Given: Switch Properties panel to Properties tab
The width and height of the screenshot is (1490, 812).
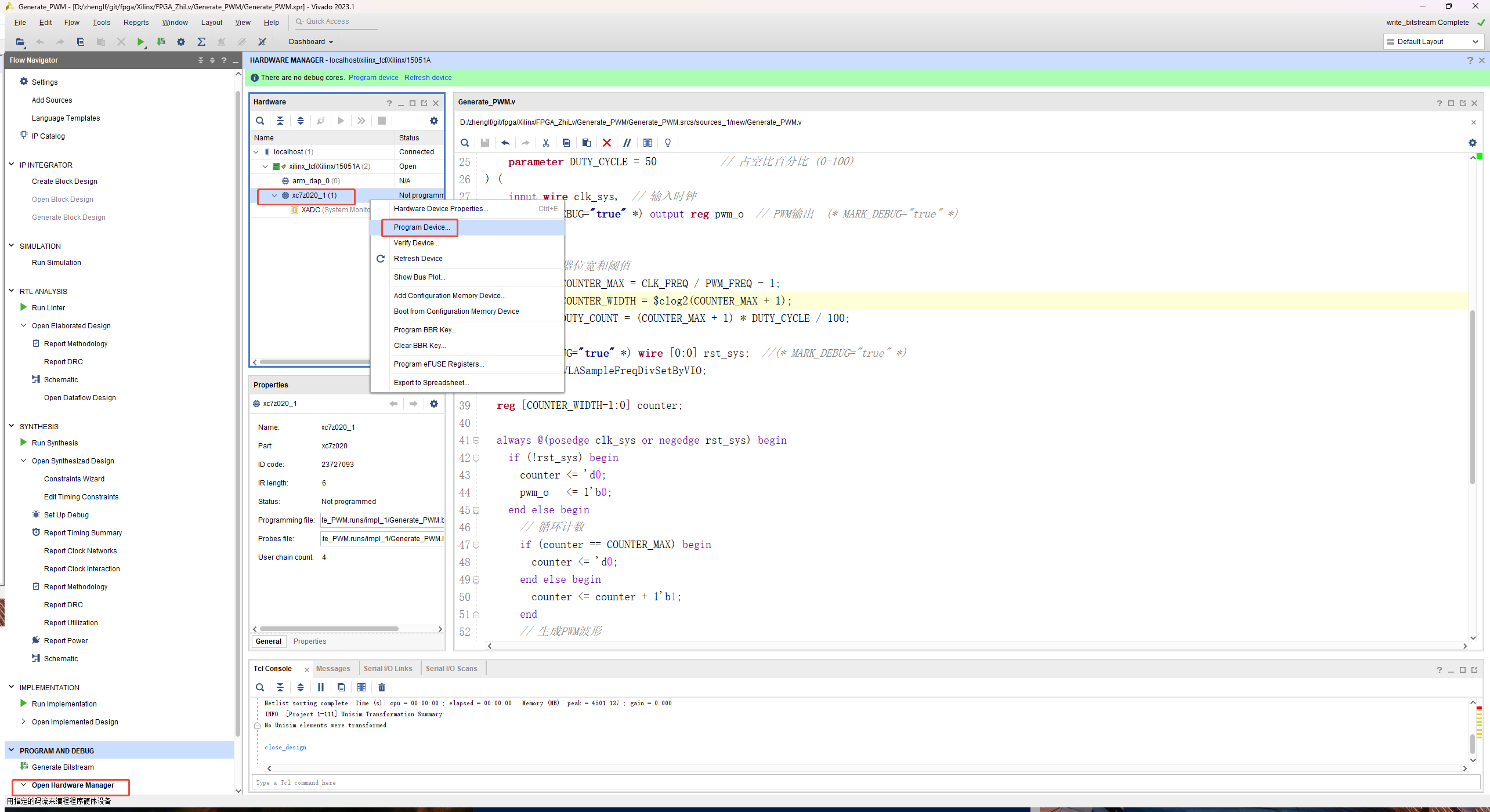Looking at the screenshot, I should (x=310, y=641).
